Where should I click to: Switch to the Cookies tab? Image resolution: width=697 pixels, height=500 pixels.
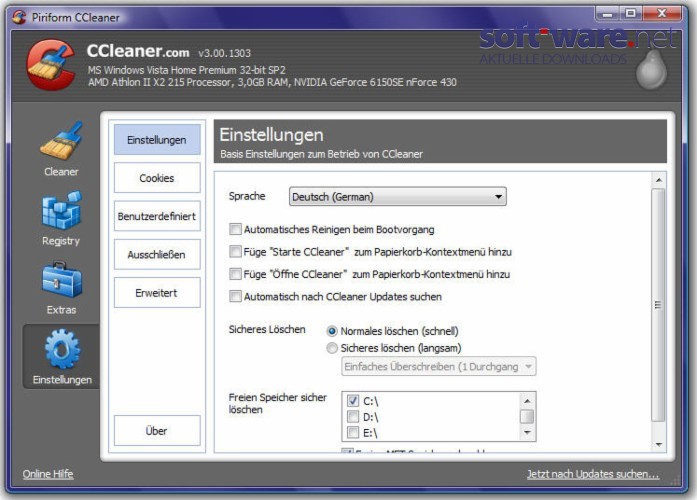[157, 178]
